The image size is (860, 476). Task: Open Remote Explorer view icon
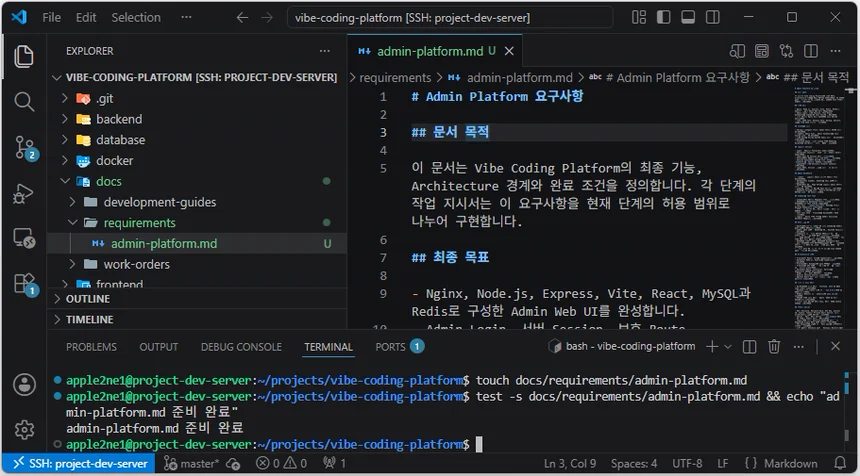point(24,239)
